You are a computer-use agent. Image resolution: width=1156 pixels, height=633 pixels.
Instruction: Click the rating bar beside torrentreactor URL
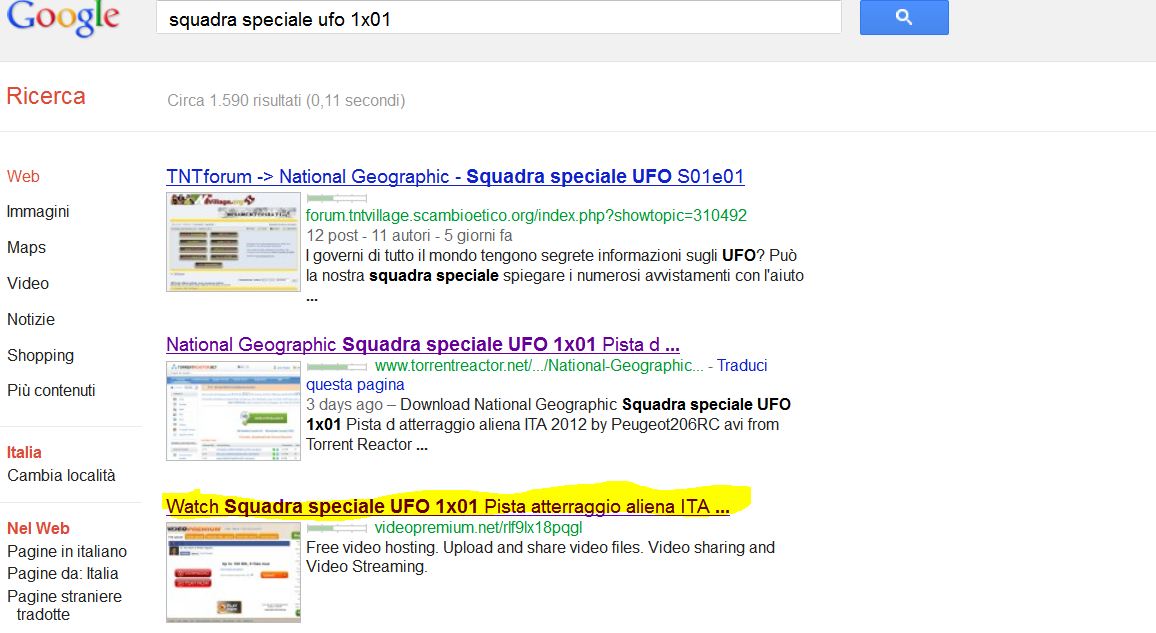coord(336,366)
